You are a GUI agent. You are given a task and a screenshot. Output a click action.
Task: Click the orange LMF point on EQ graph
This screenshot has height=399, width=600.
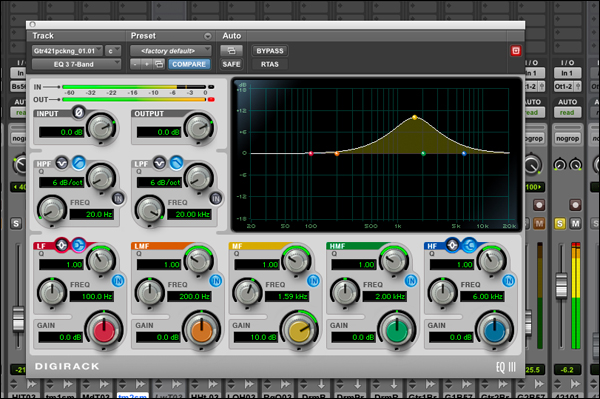(x=337, y=154)
